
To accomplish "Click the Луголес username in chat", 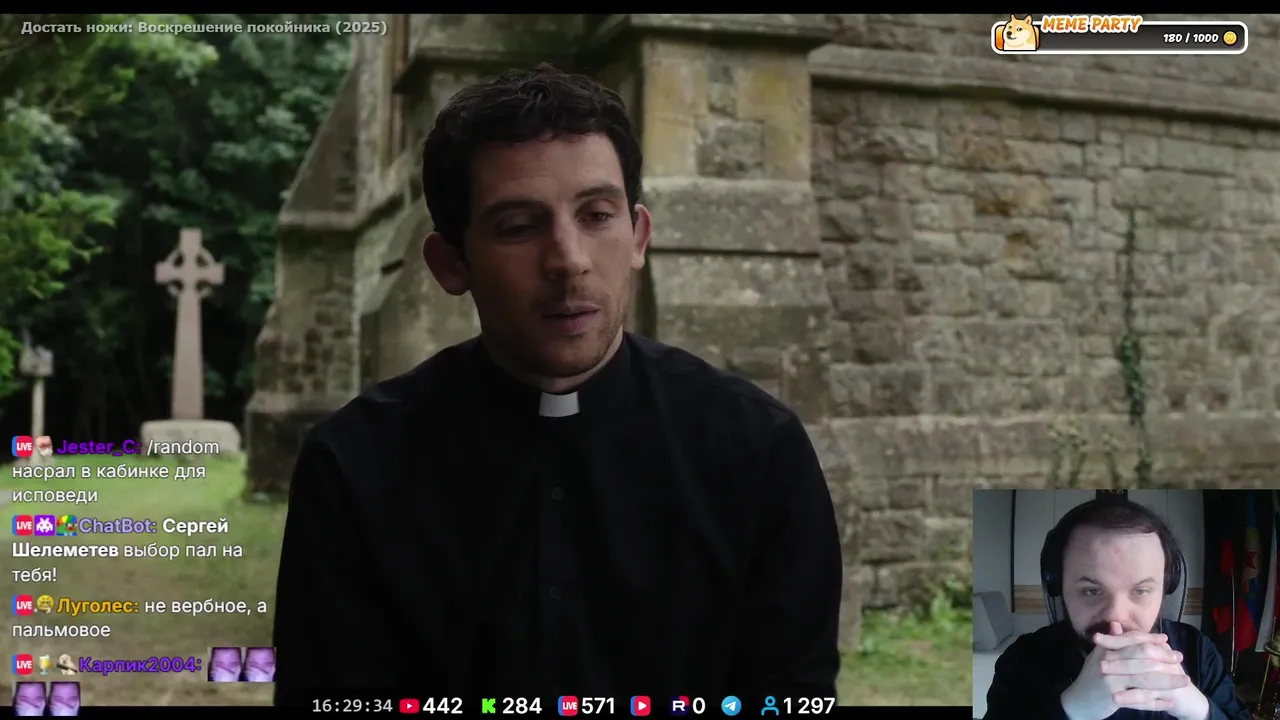I will [x=98, y=605].
